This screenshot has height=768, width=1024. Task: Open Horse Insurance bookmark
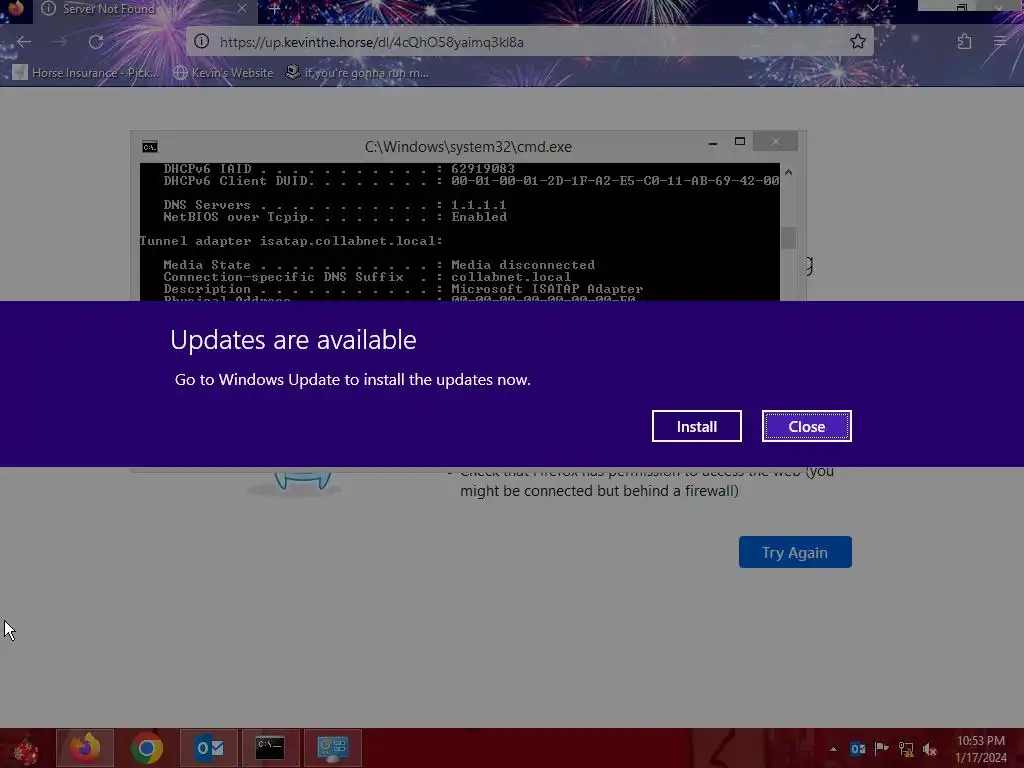click(x=86, y=72)
